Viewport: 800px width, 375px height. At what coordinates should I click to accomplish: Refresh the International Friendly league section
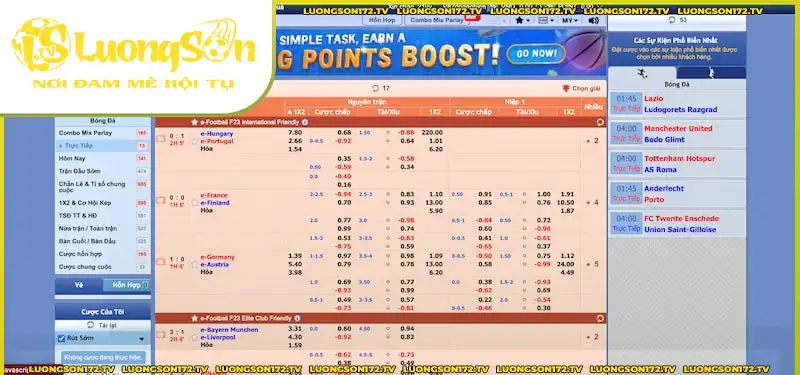pos(599,122)
